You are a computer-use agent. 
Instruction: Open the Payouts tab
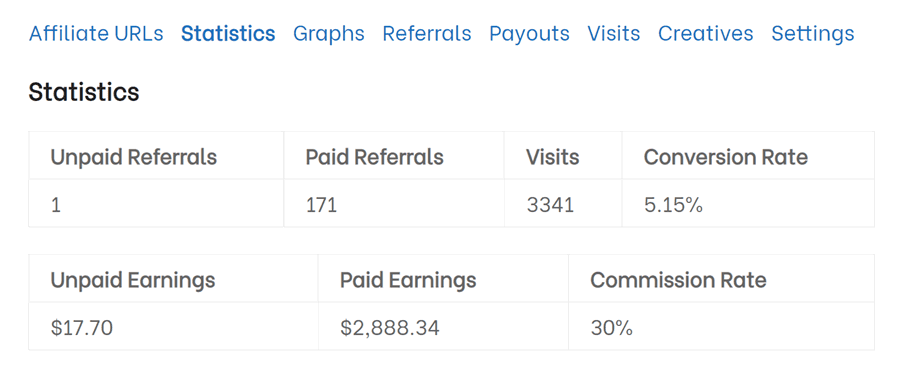click(529, 34)
